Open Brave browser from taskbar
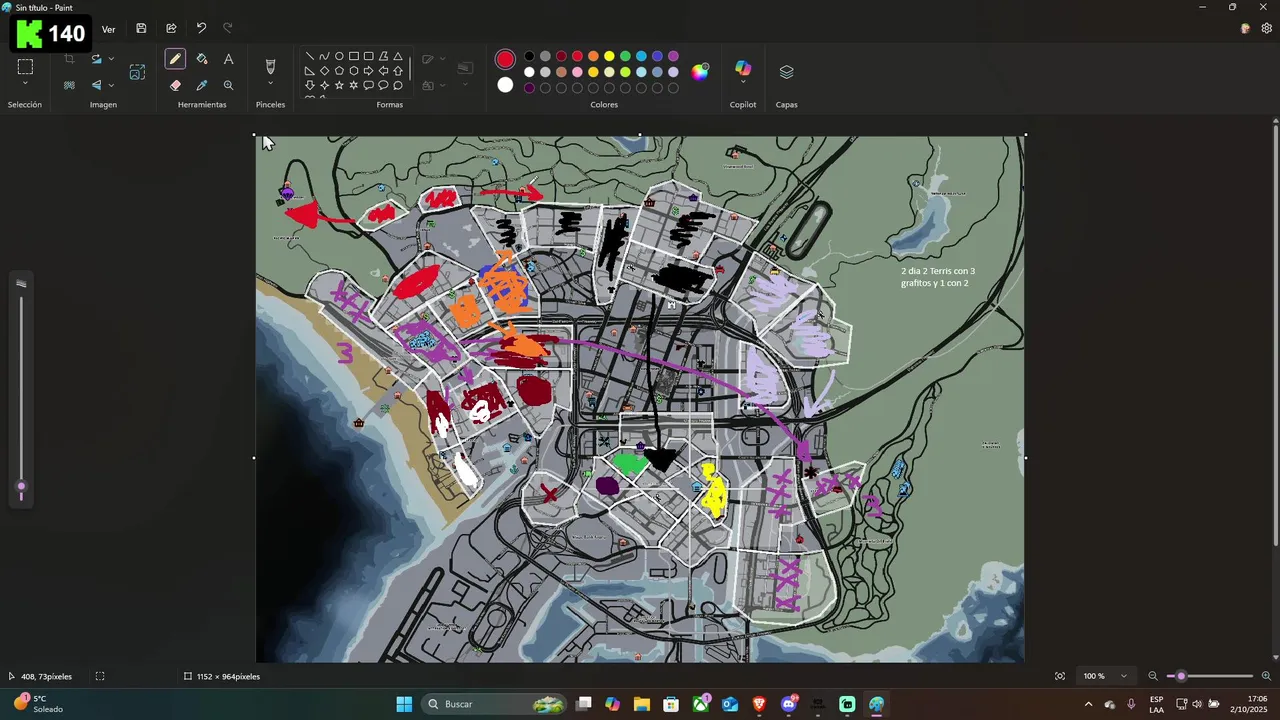This screenshot has height=720, width=1280. coord(759,704)
